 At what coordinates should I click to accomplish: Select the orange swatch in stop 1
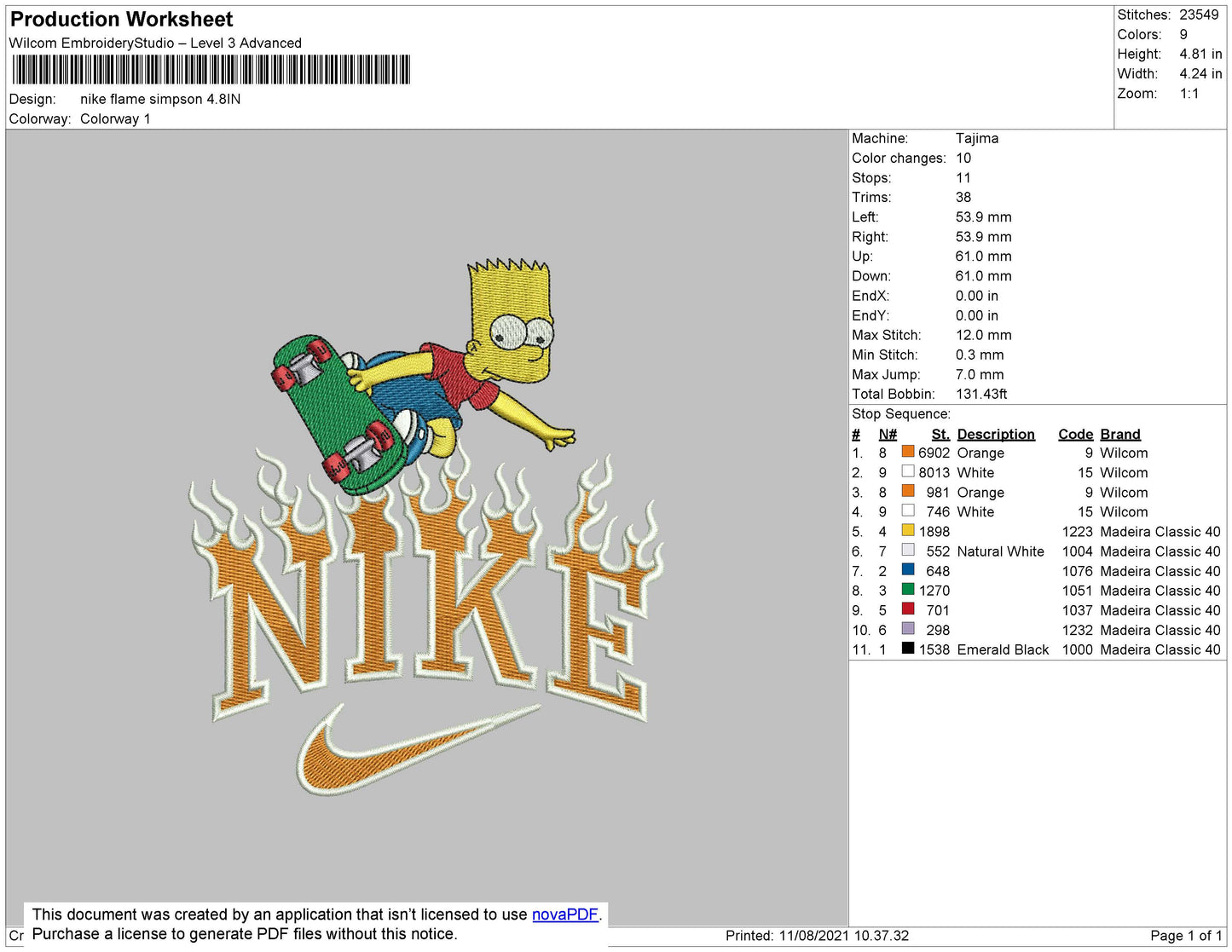point(908,453)
